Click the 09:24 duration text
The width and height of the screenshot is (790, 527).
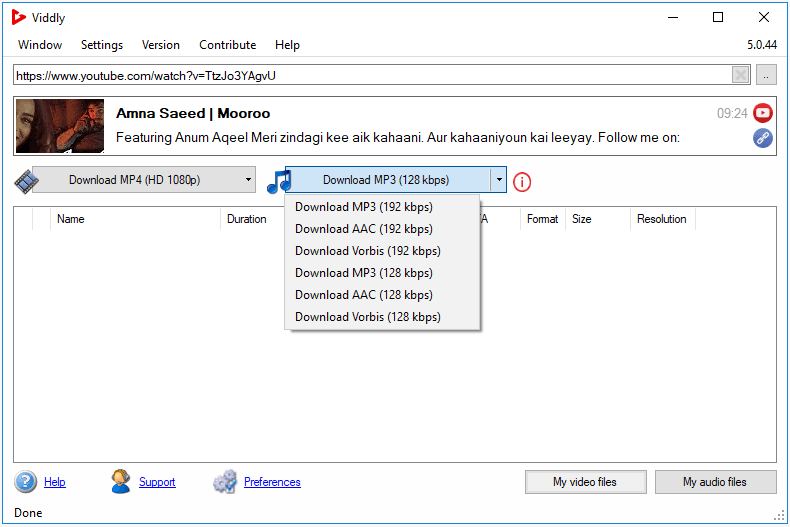pyautogui.click(x=732, y=113)
